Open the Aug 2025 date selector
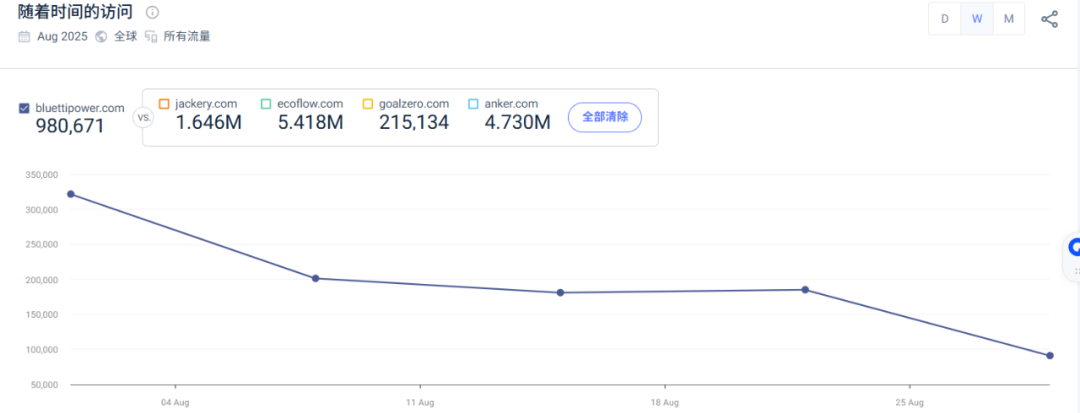This screenshot has width=1080, height=413. tap(61, 36)
